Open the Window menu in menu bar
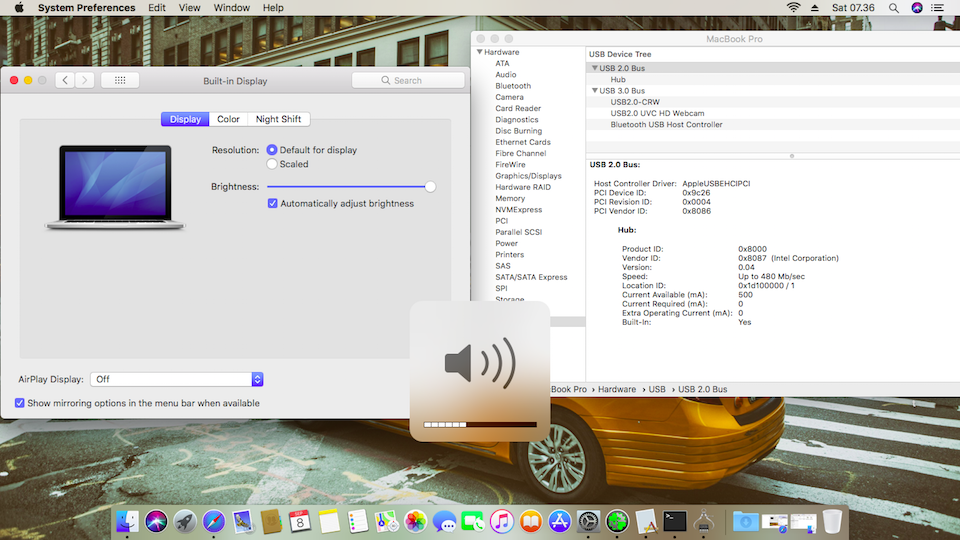960x540 pixels. coord(232,8)
